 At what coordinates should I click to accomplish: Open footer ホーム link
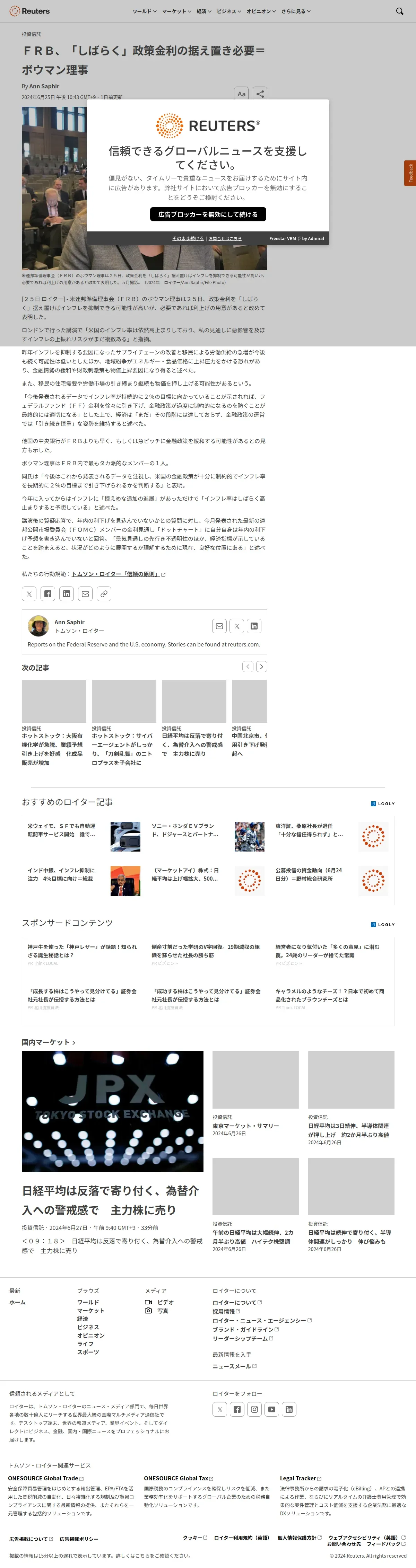point(18,1302)
